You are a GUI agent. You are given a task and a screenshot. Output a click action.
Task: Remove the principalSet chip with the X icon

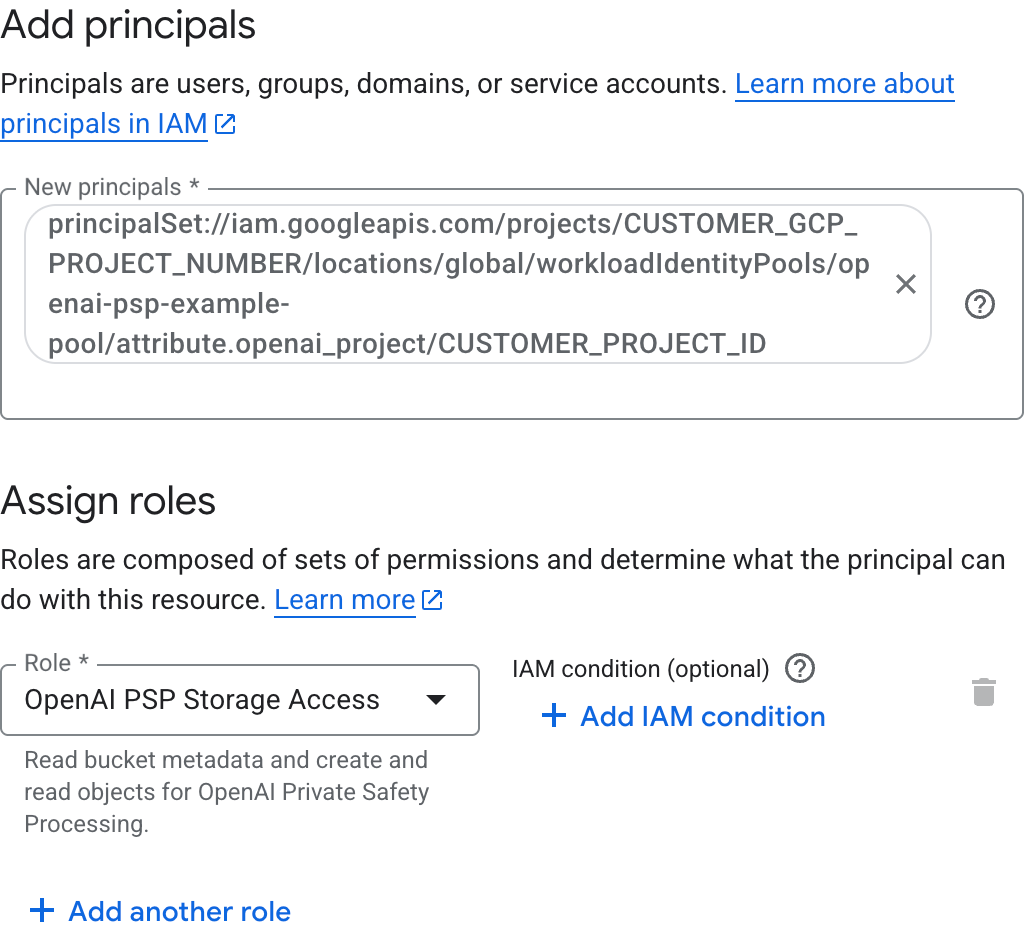pos(906,284)
